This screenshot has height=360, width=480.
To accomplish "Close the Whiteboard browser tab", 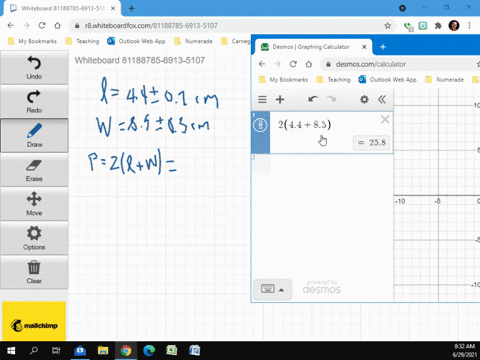I will click(113, 8).
